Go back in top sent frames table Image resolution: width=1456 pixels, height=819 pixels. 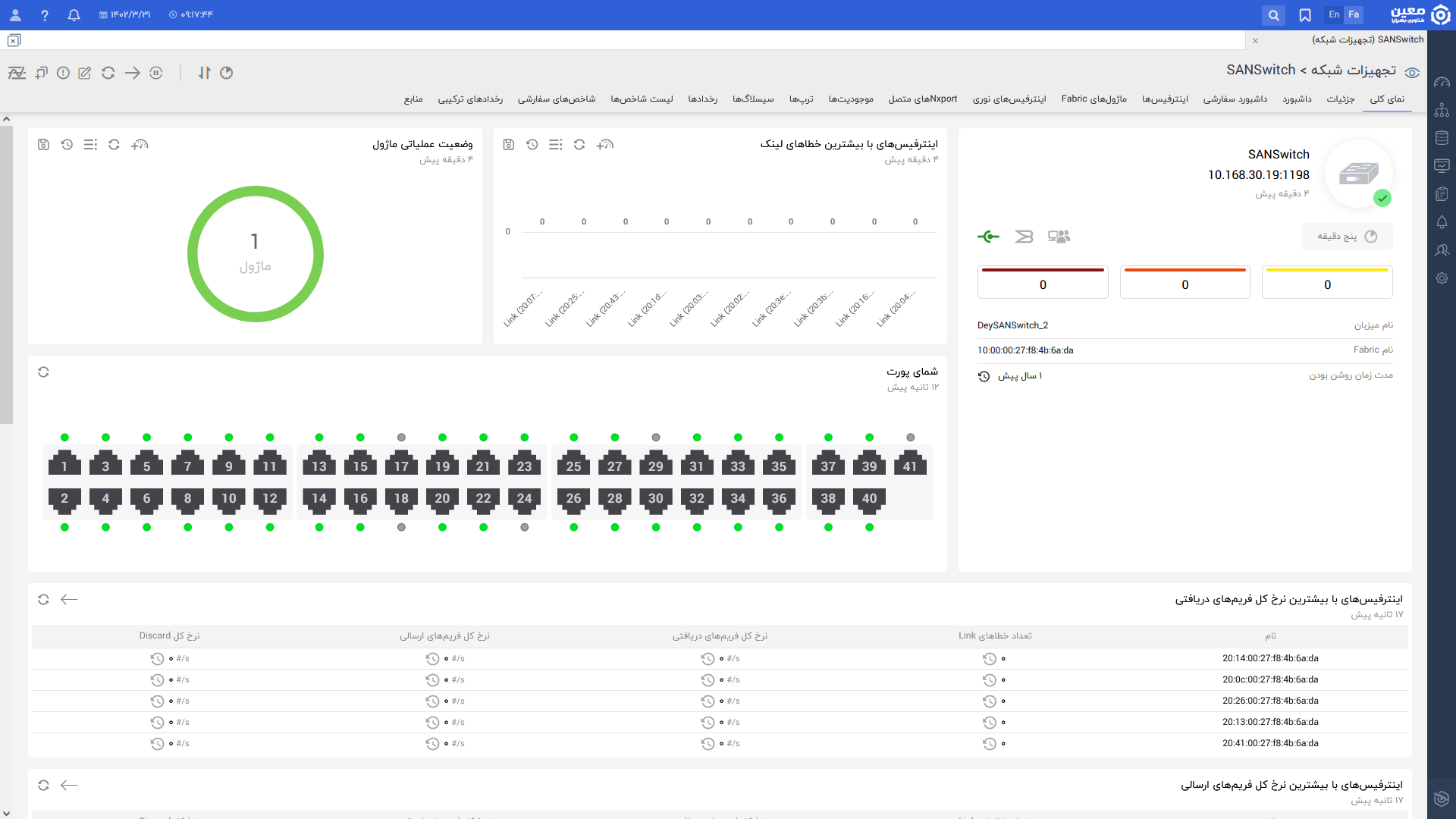(69, 785)
